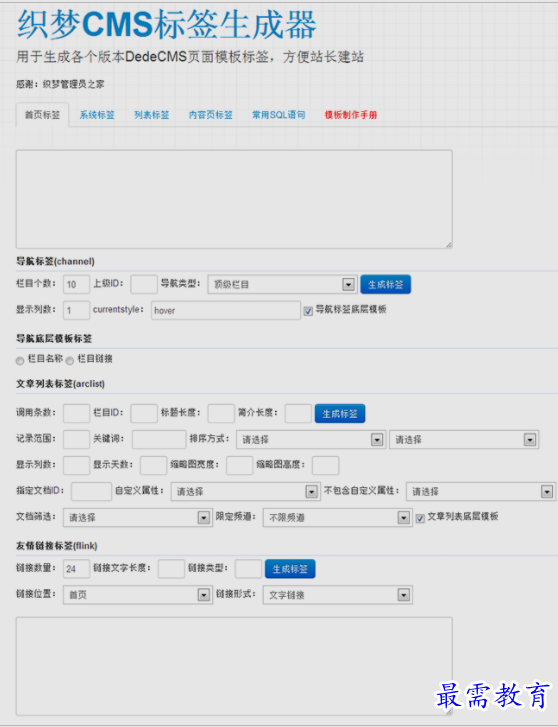Click 生成标签 button in channel section
Screen dimensions: 558x727
[x=385, y=284]
